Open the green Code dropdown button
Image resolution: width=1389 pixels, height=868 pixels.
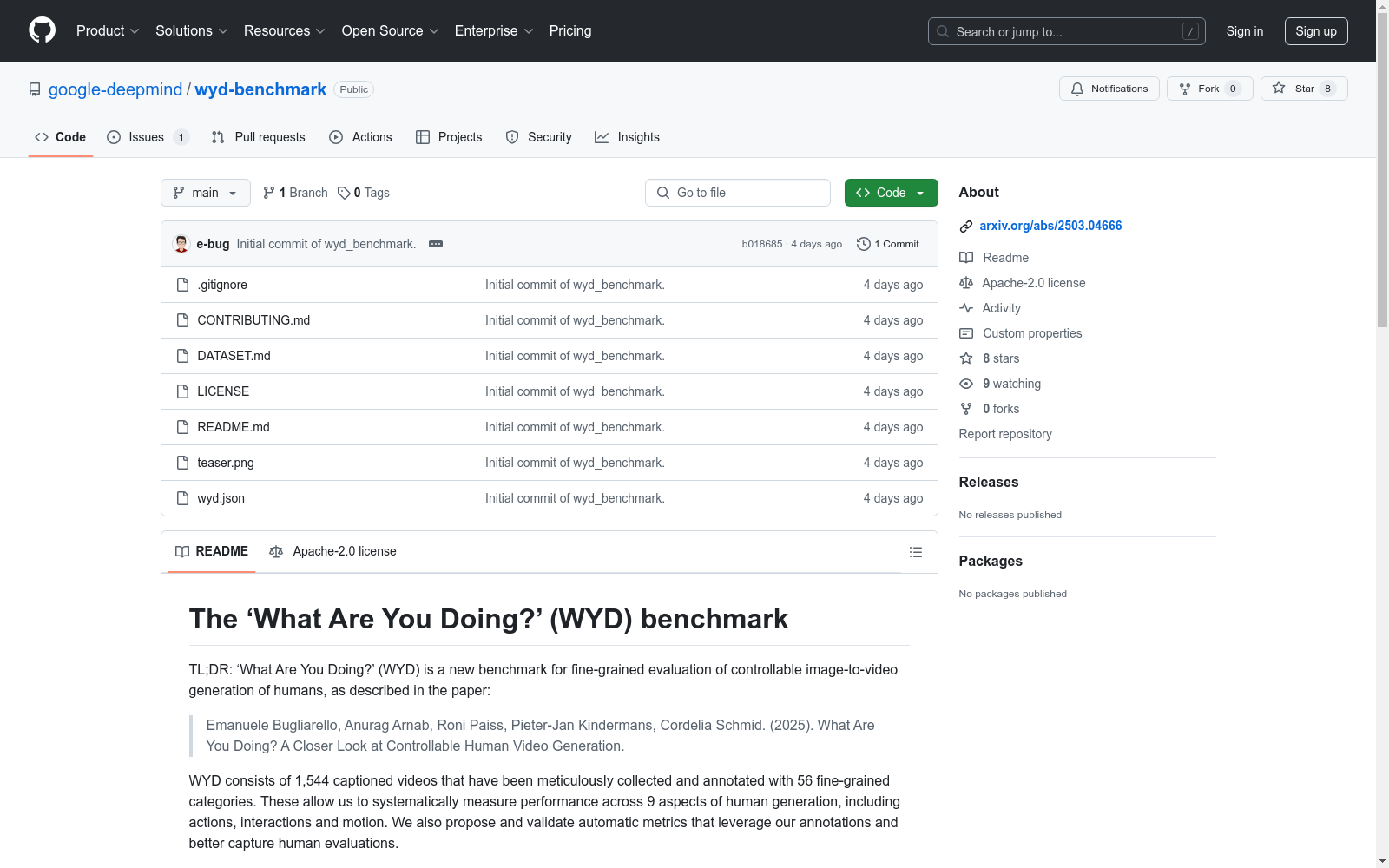pyautogui.click(x=892, y=193)
